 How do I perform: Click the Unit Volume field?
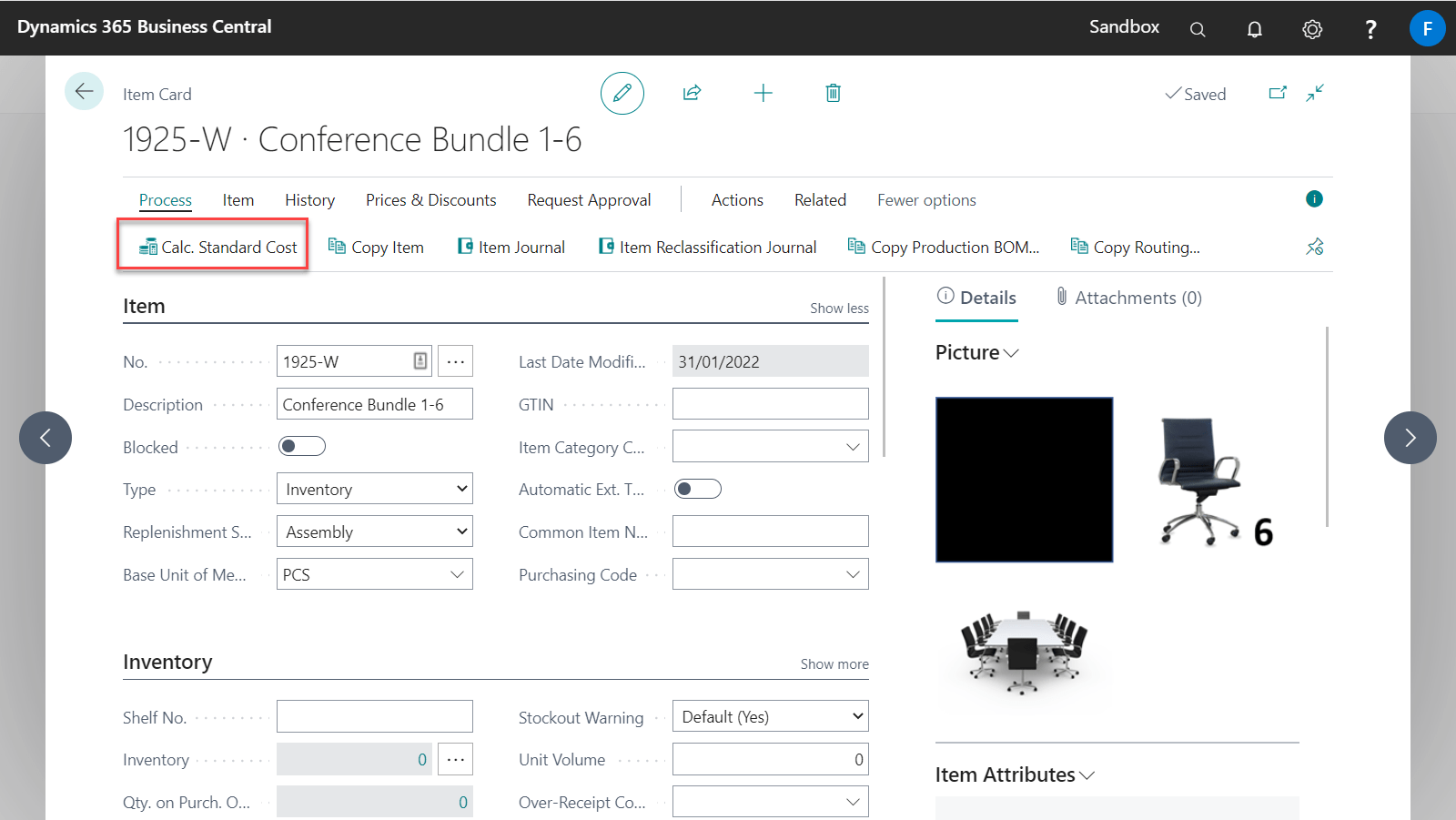pyautogui.click(x=771, y=759)
